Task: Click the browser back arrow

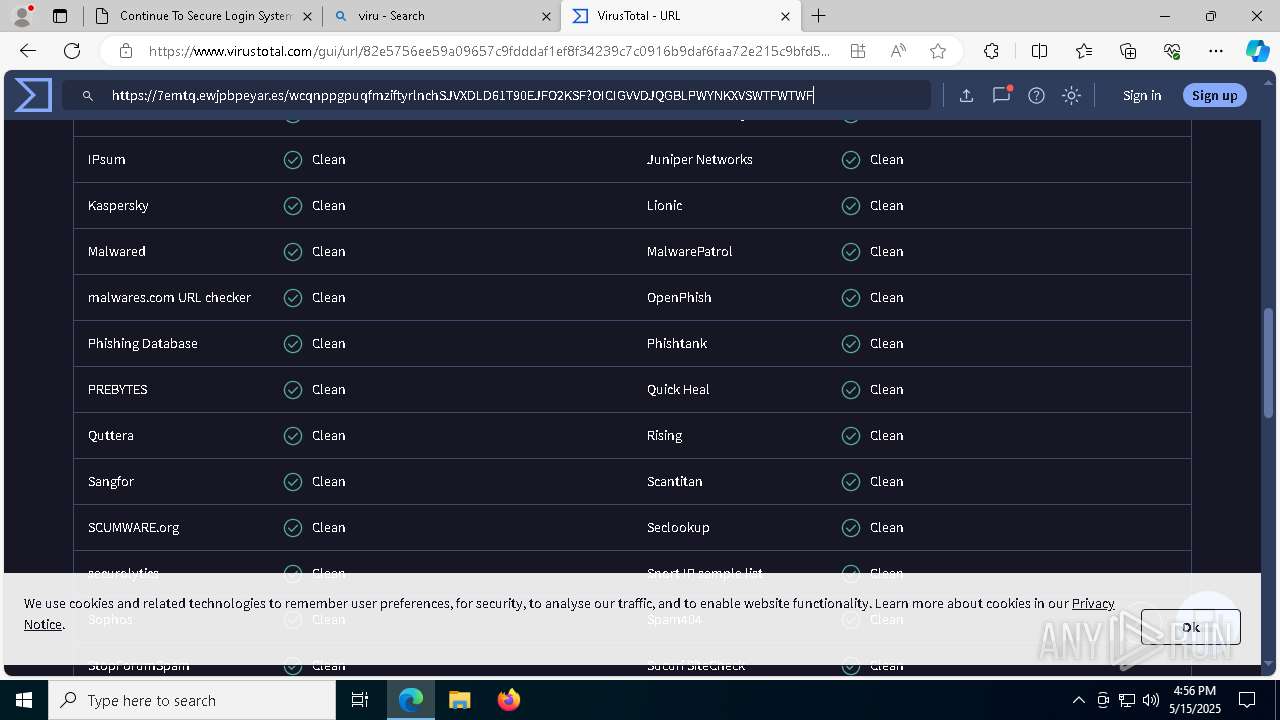Action: (28, 51)
